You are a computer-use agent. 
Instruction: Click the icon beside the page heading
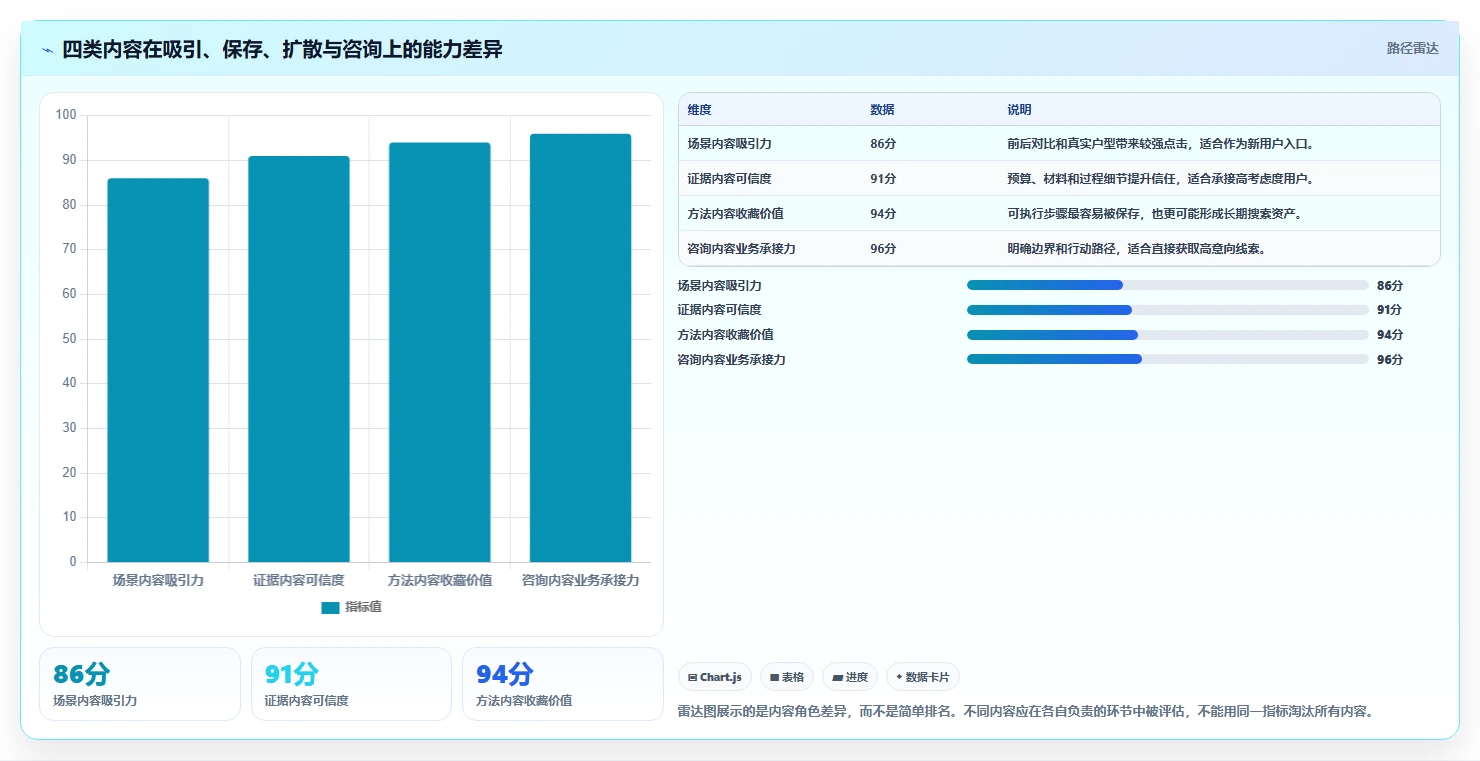coord(47,50)
